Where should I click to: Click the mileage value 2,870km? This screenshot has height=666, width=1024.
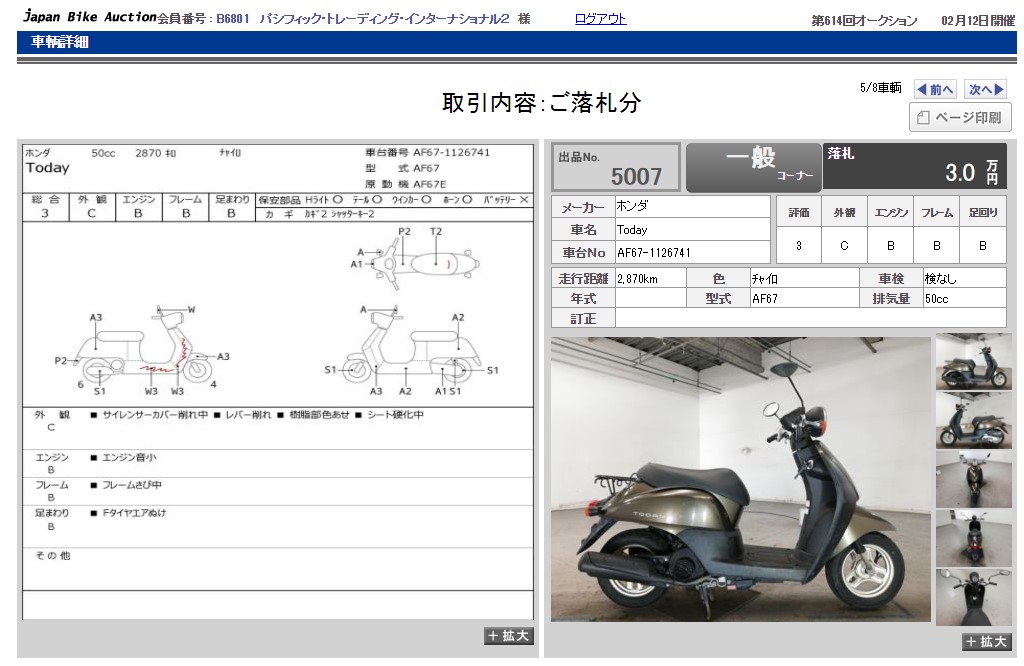(x=650, y=279)
